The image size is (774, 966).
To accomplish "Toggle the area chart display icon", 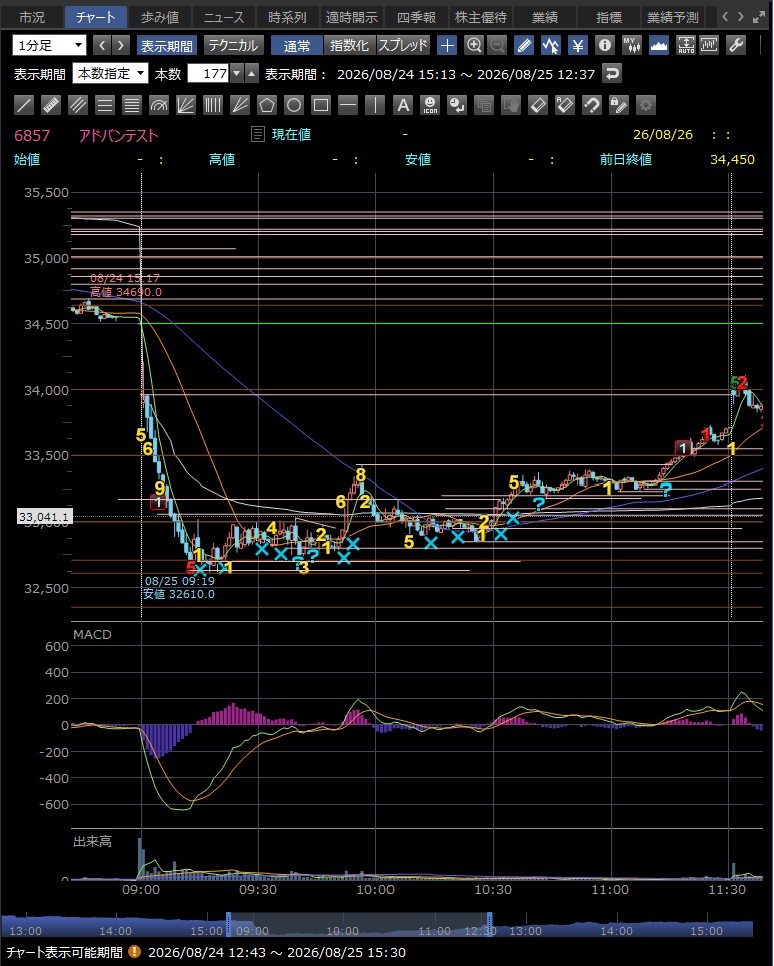I will point(659,45).
